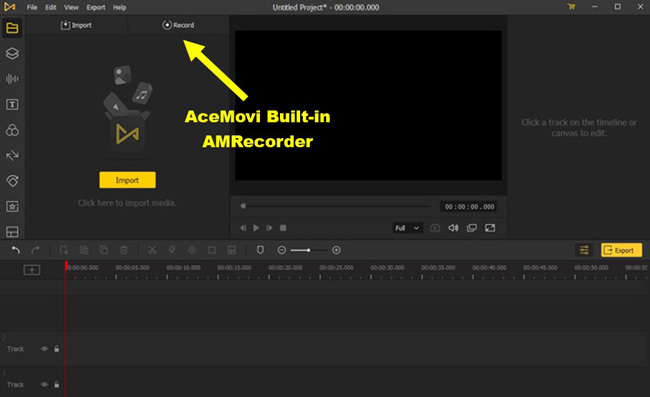Step to previous frame
Screen dimensions: 650x397
click(243, 228)
